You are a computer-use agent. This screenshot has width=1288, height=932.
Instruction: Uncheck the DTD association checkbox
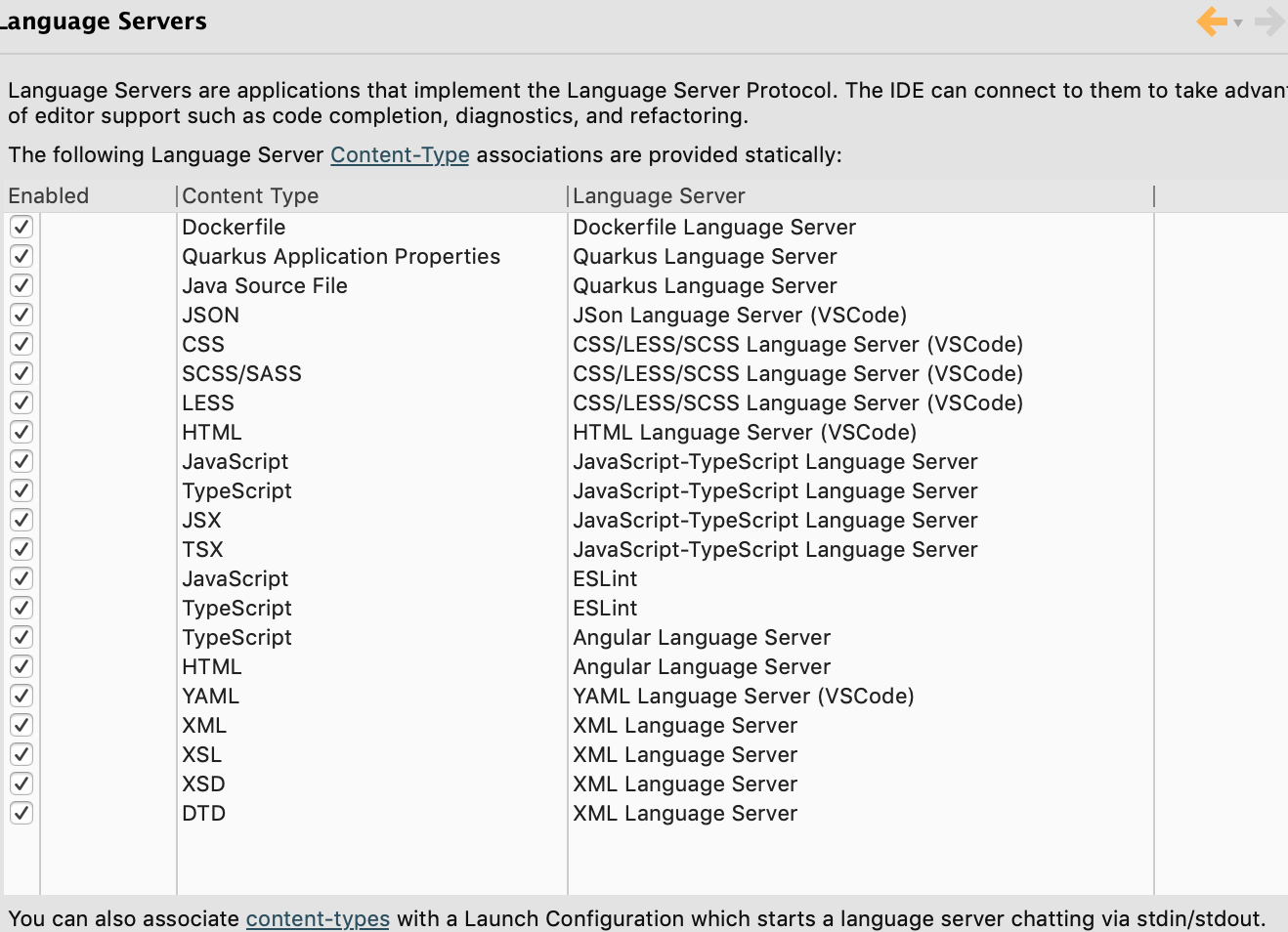(x=21, y=813)
